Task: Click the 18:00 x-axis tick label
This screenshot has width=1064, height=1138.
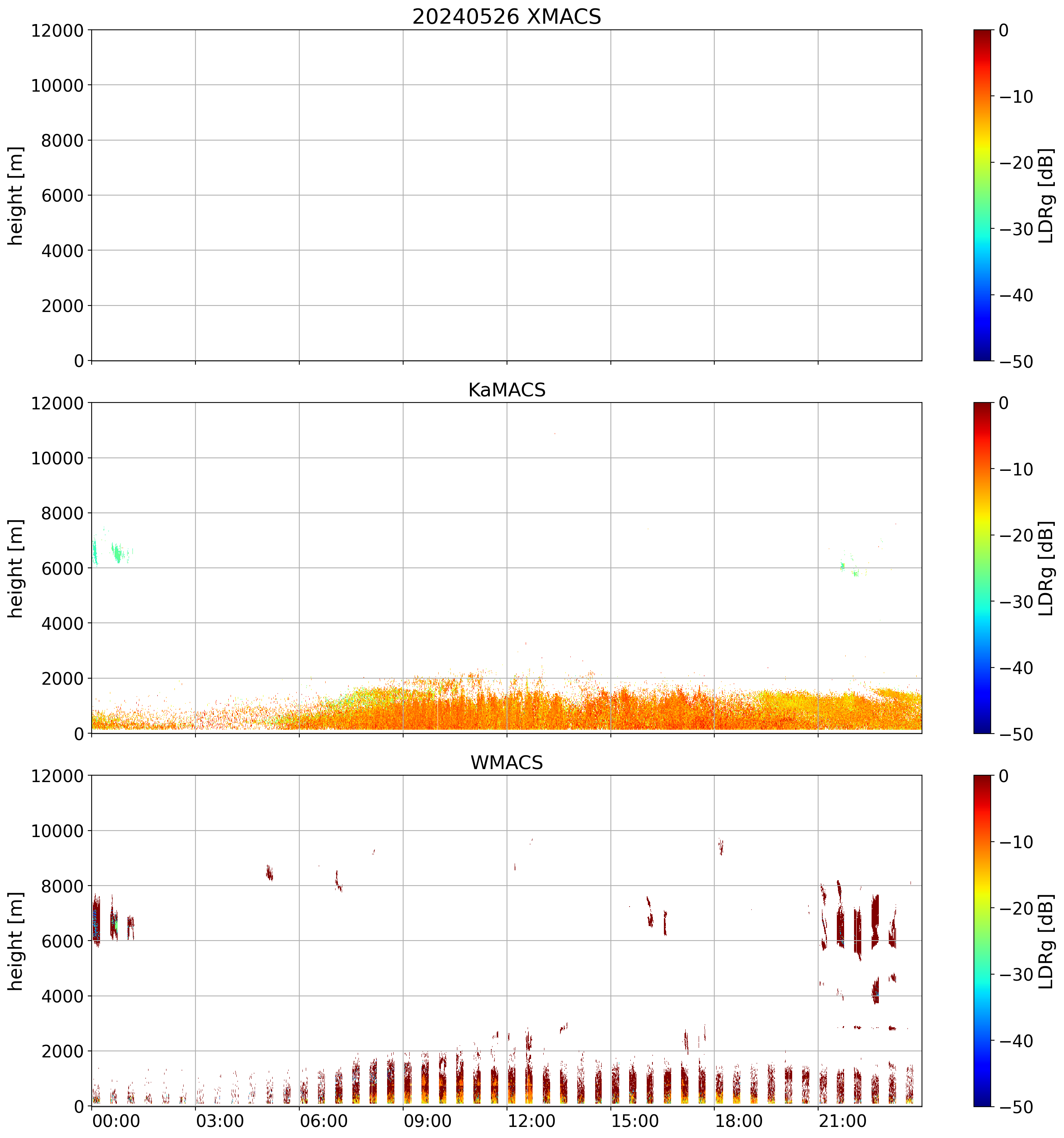Action: coord(739,1121)
